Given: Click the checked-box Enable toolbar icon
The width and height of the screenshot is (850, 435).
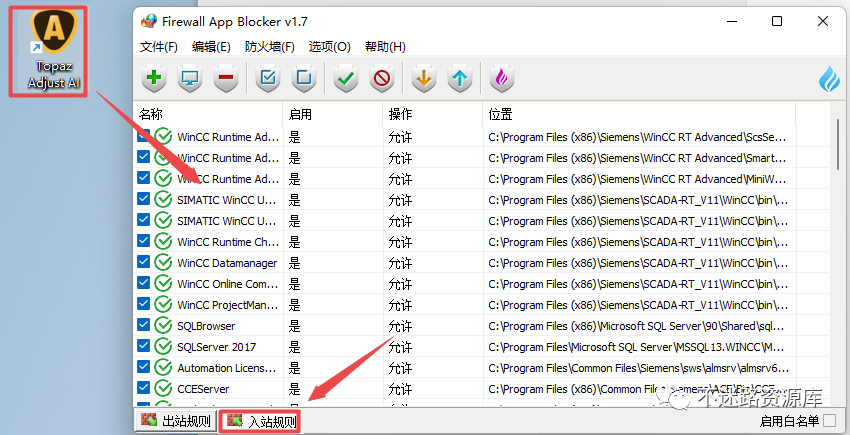Looking at the screenshot, I should (268, 79).
